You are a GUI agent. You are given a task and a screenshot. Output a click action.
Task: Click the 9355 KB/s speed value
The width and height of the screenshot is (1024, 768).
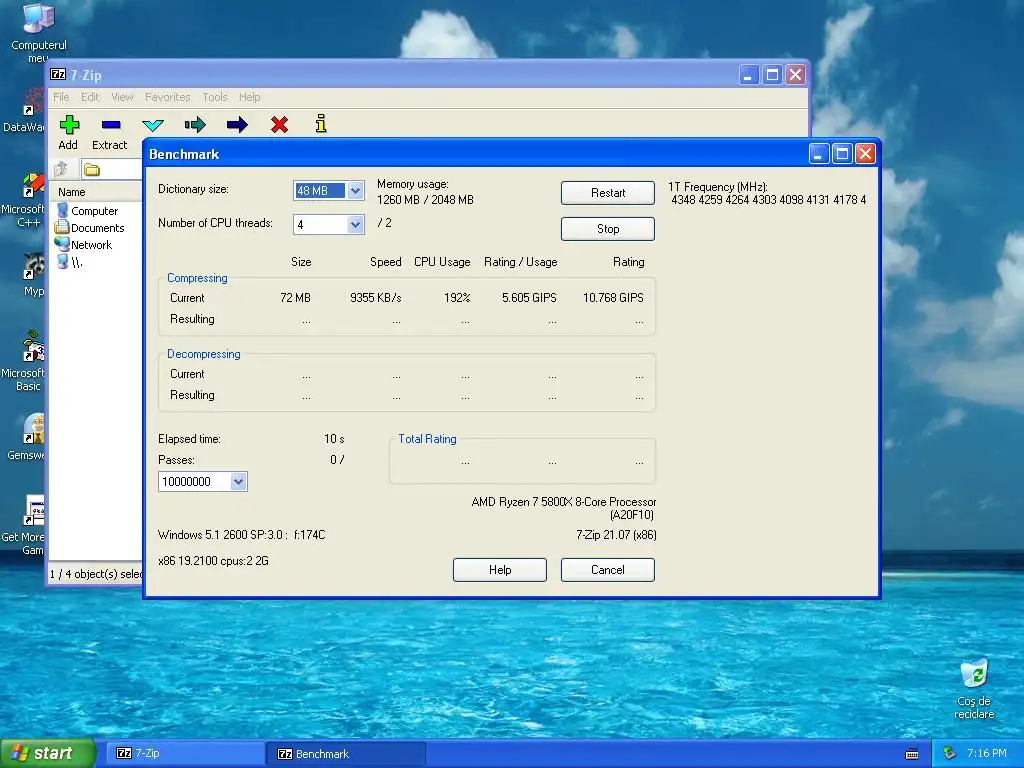[376, 297]
